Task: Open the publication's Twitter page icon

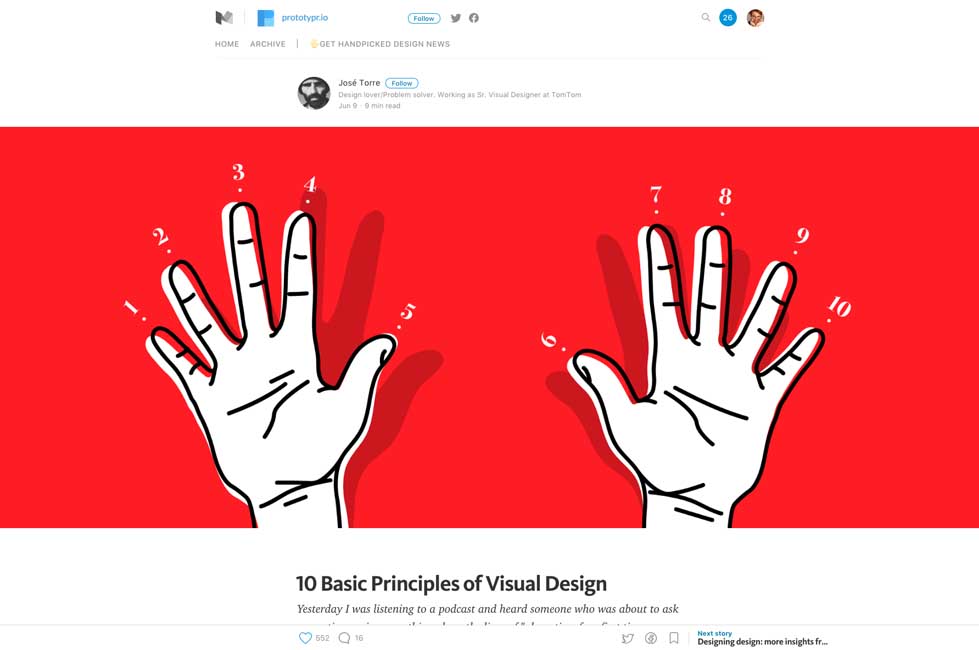Action: pyautogui.click(x=456, y=18)
